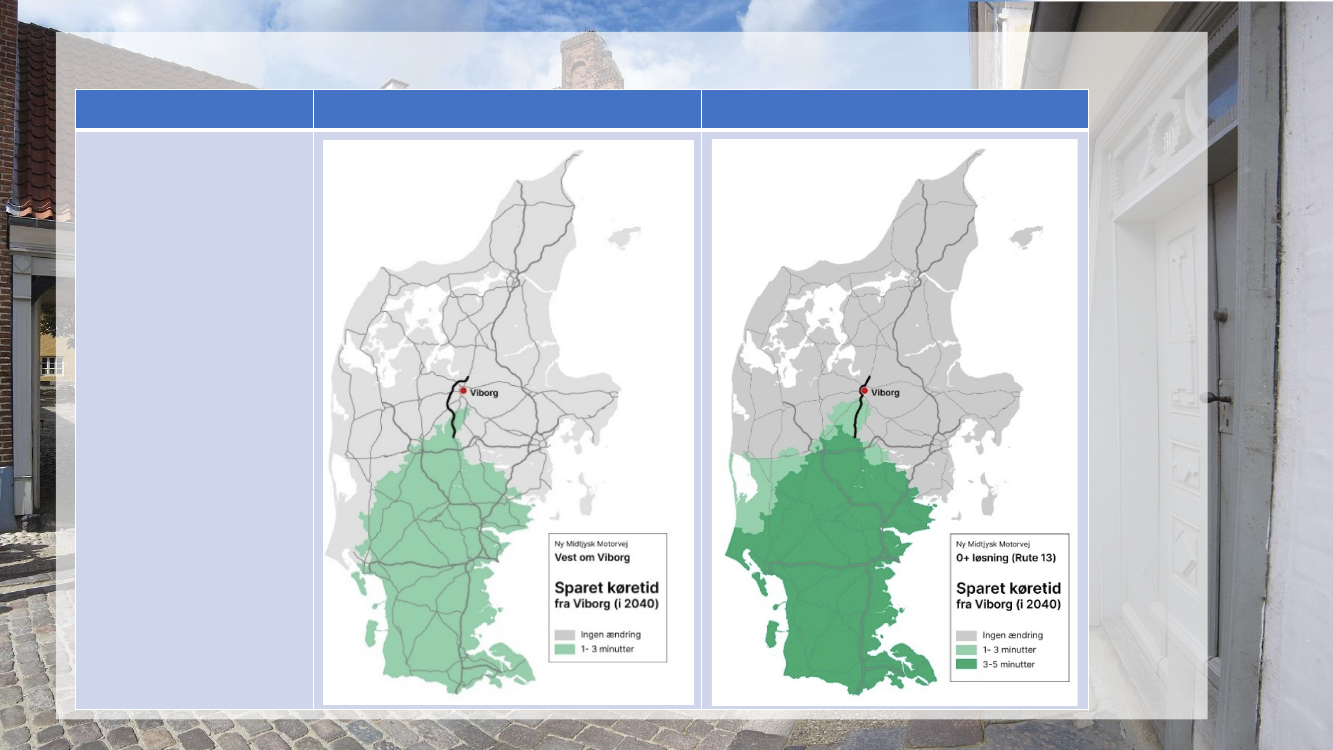
Task: Select gray 'Ingen ændring' swatch in left legend
Action: 565,634
